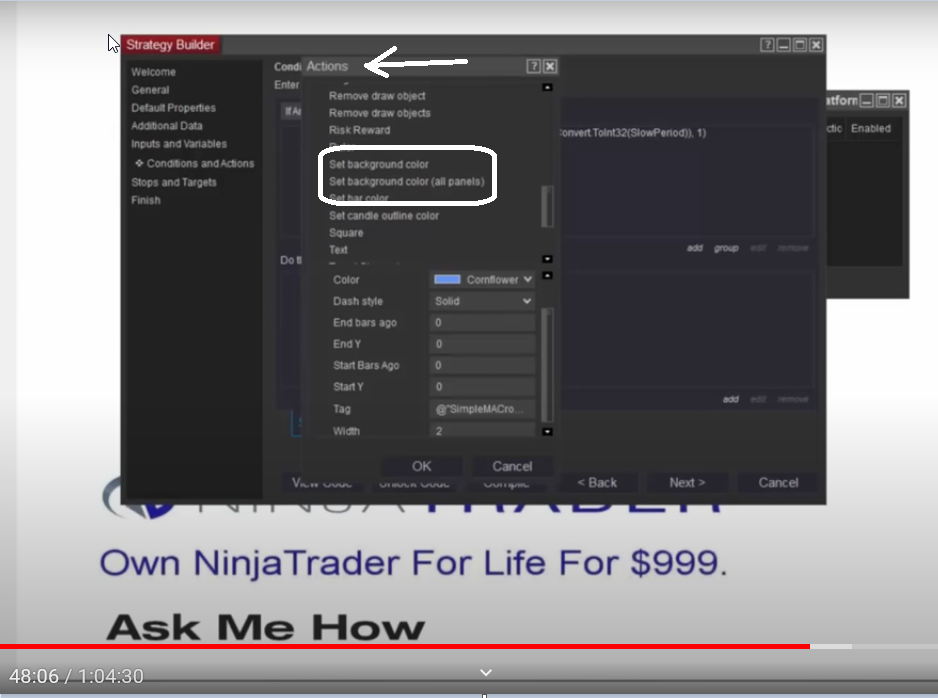Select Remove draw object action
The height and width of the screenshot is (698, 938).
click(x=377, y=96)
